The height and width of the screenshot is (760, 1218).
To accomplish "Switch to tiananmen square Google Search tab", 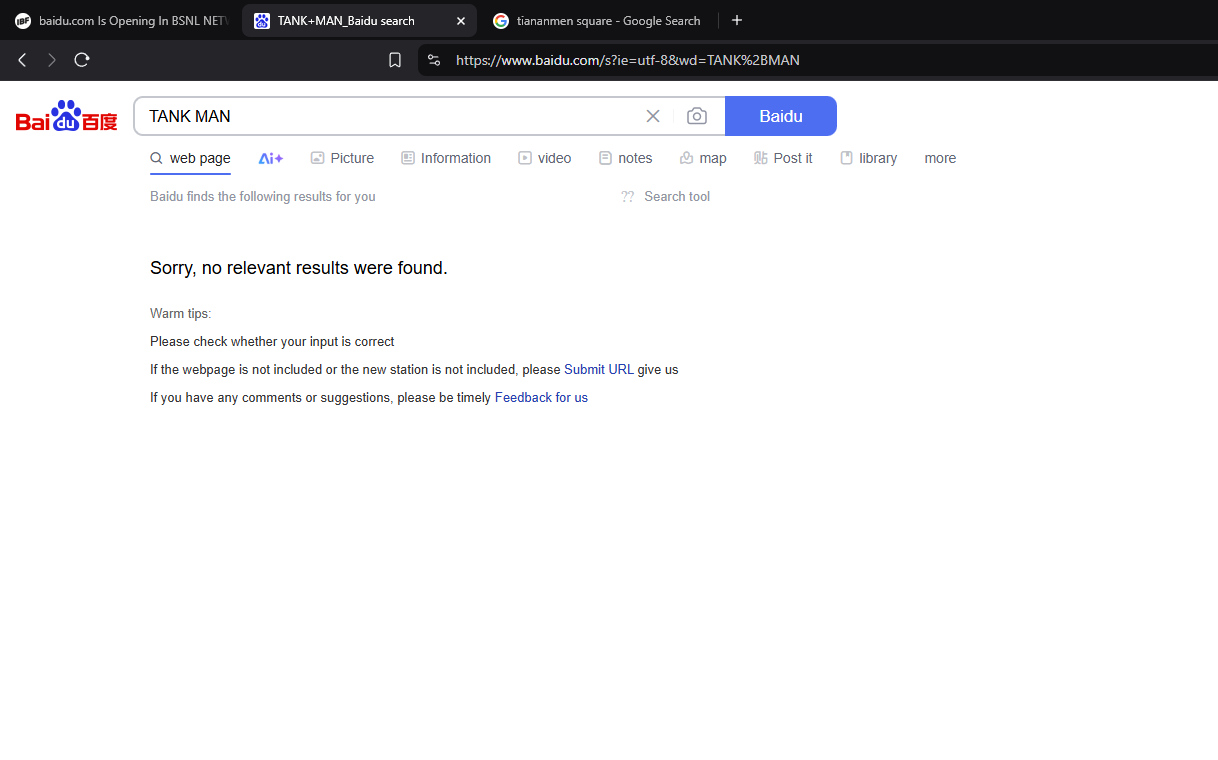I will [x=598, y=21].
